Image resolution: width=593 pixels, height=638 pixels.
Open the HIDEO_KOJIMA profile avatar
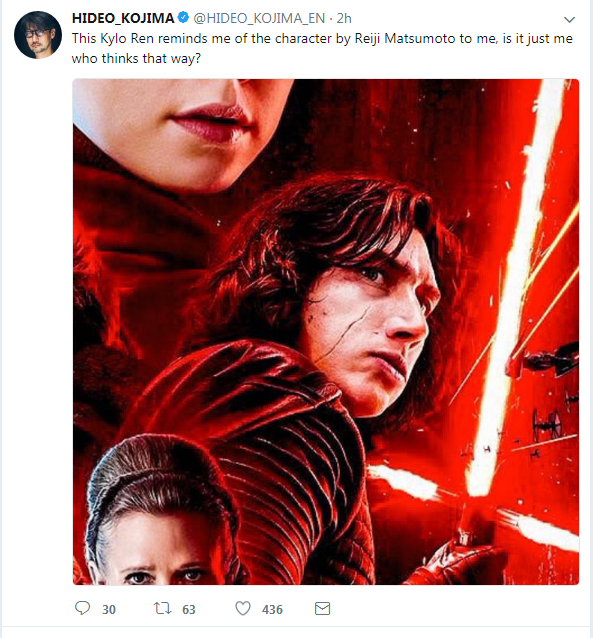point(38,35)
